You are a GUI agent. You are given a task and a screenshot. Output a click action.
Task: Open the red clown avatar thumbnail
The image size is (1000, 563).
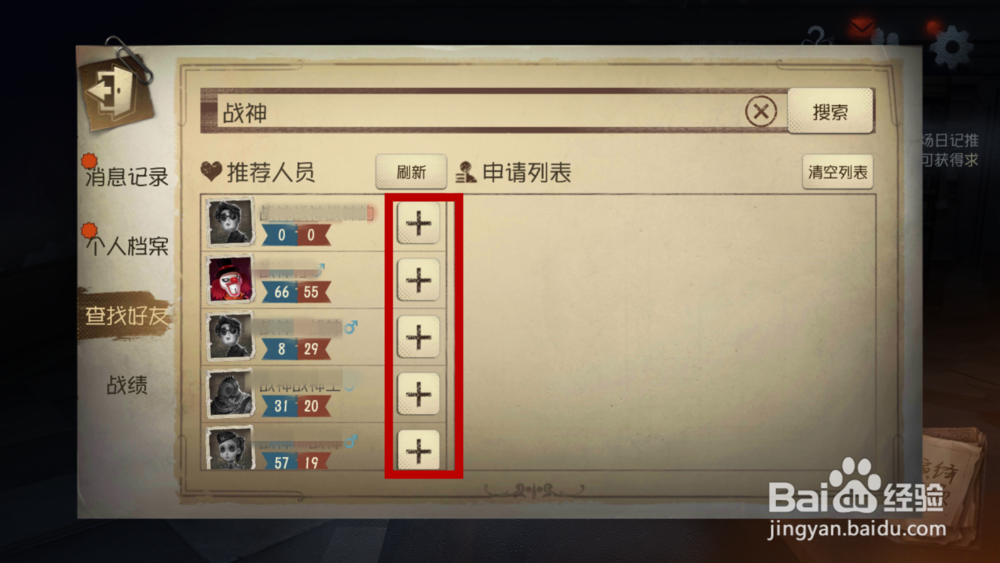[230, 280]
